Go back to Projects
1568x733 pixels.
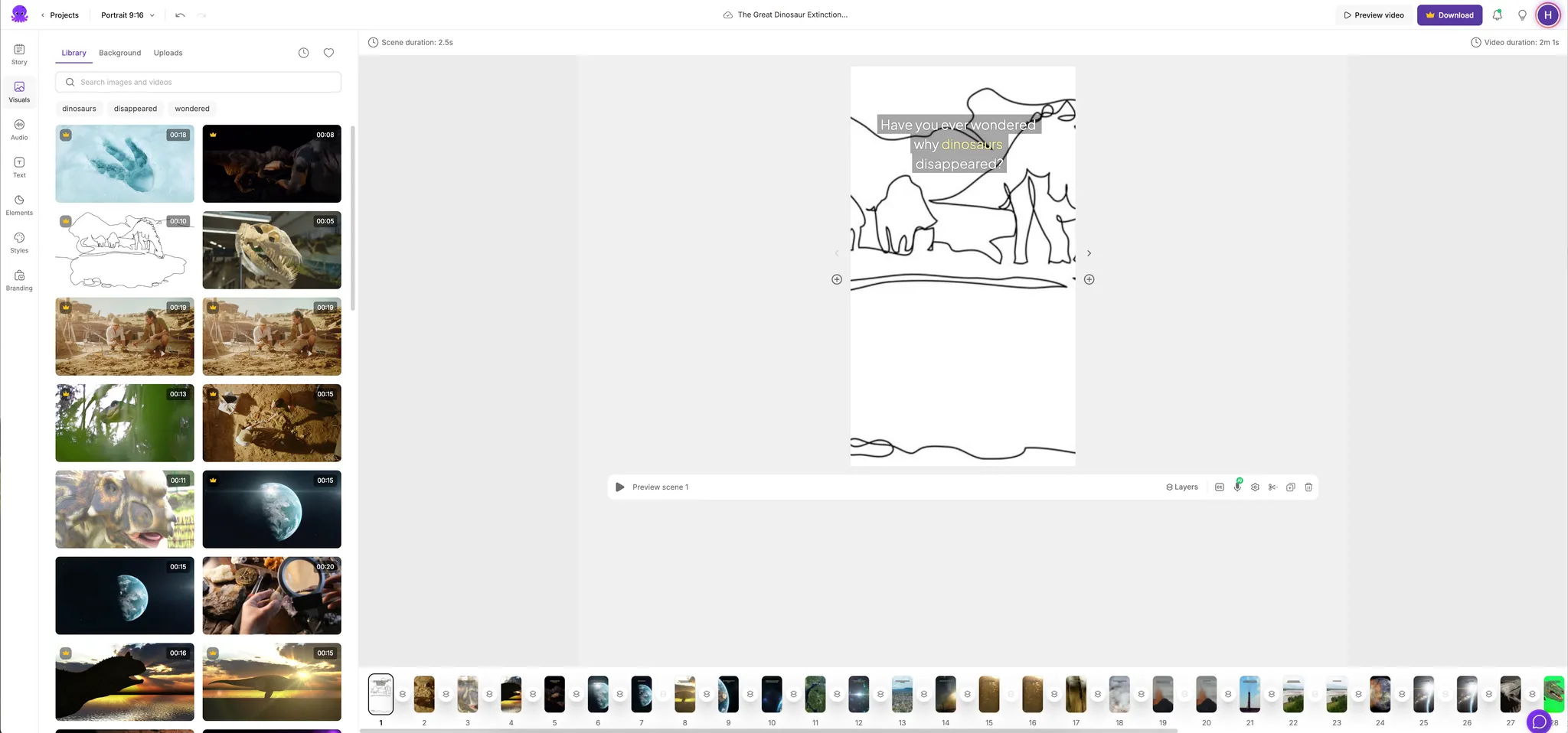pyautogui.click(x=60, y=15)
